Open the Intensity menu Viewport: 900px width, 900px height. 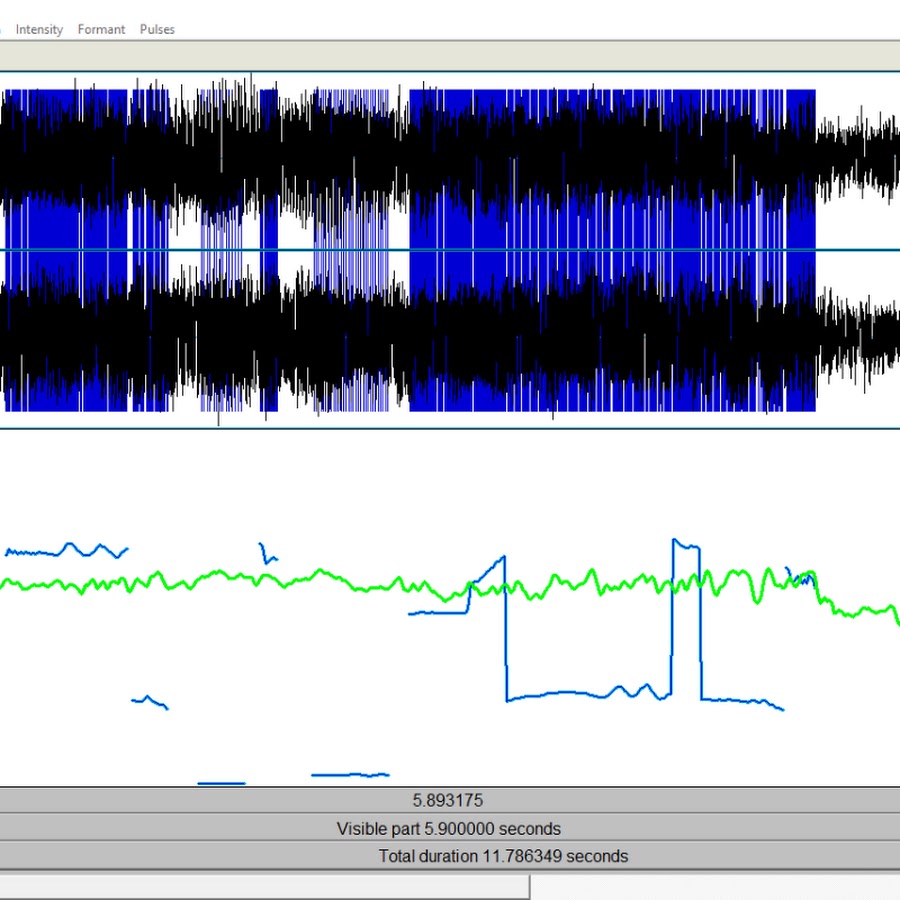pos(39,29)
